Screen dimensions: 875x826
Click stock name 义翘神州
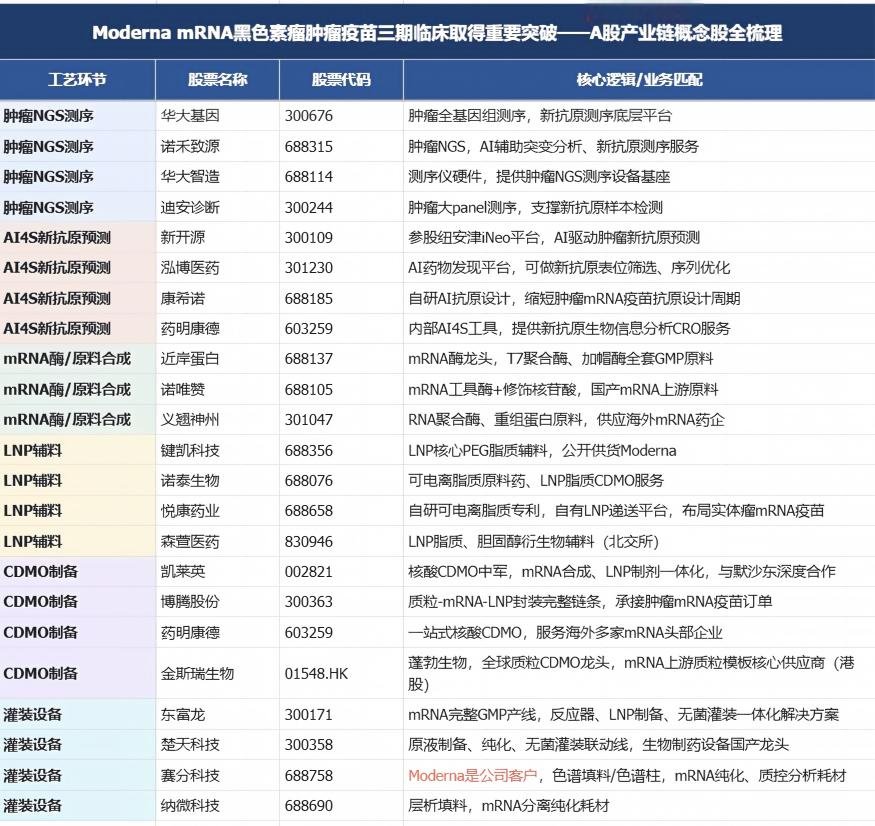click(x=190, y=420)
